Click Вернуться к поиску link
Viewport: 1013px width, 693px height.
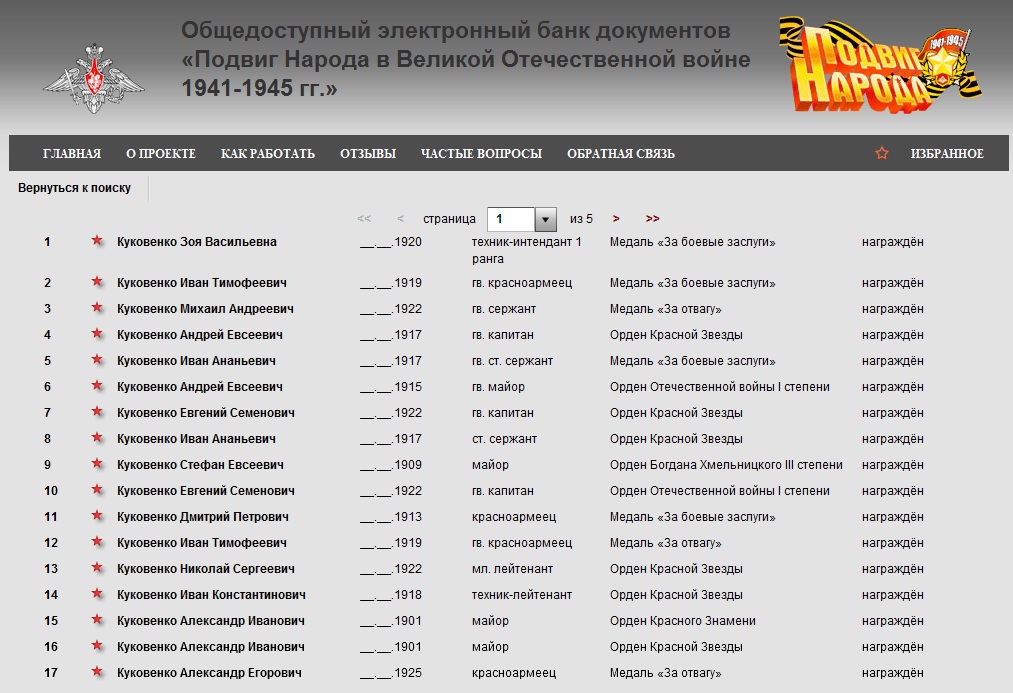click(74, 188)
